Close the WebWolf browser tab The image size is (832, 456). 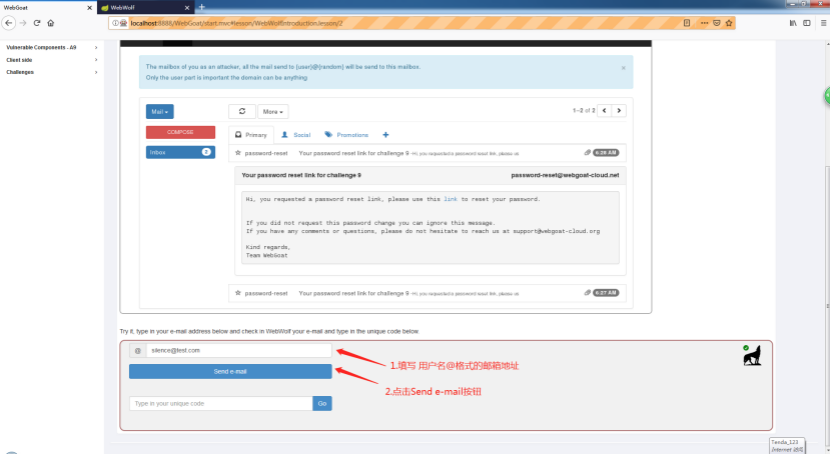point(187,7)
